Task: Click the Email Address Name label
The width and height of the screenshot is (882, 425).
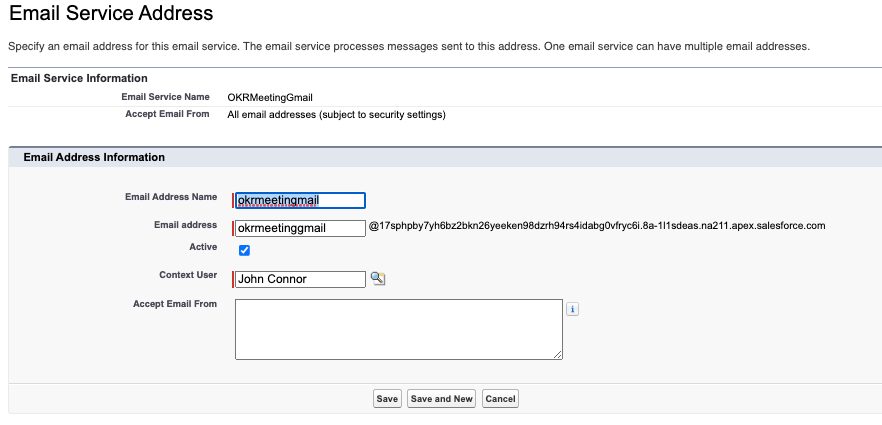Action: pyautogui.click(x=170, y=197)
